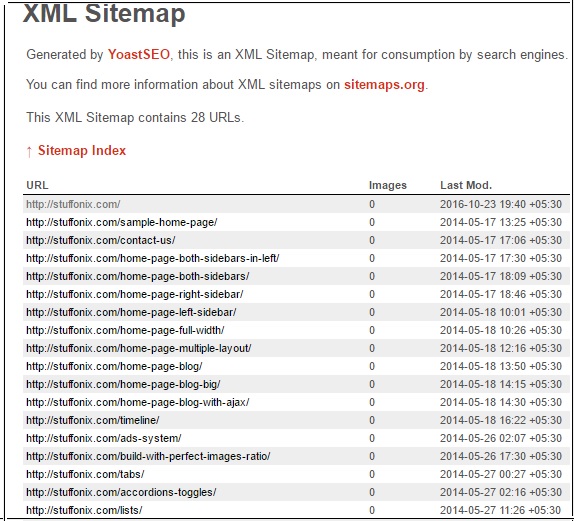Select date 2014-05-27 02:16 +05:30
This screenshot has height=521, width=574.
tap(501, 492)
